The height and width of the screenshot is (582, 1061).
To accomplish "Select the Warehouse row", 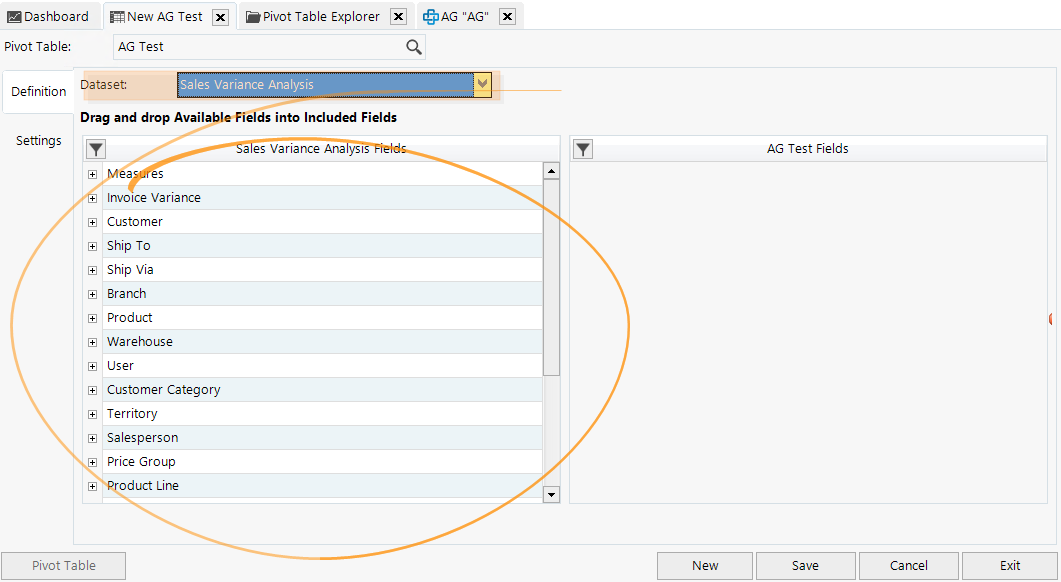I will click(322, 342).
